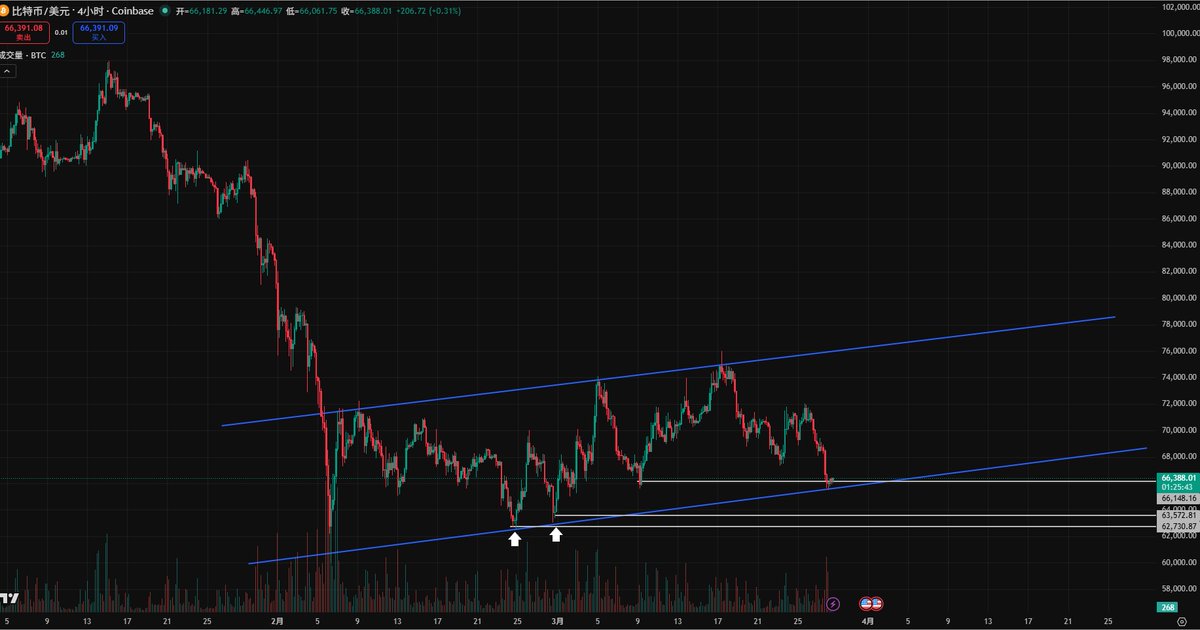Image resolution: width=1200 pixels, height=630 pixels.
Task: Click the 84,000.00 price axis label
Action: (1179, 245)
